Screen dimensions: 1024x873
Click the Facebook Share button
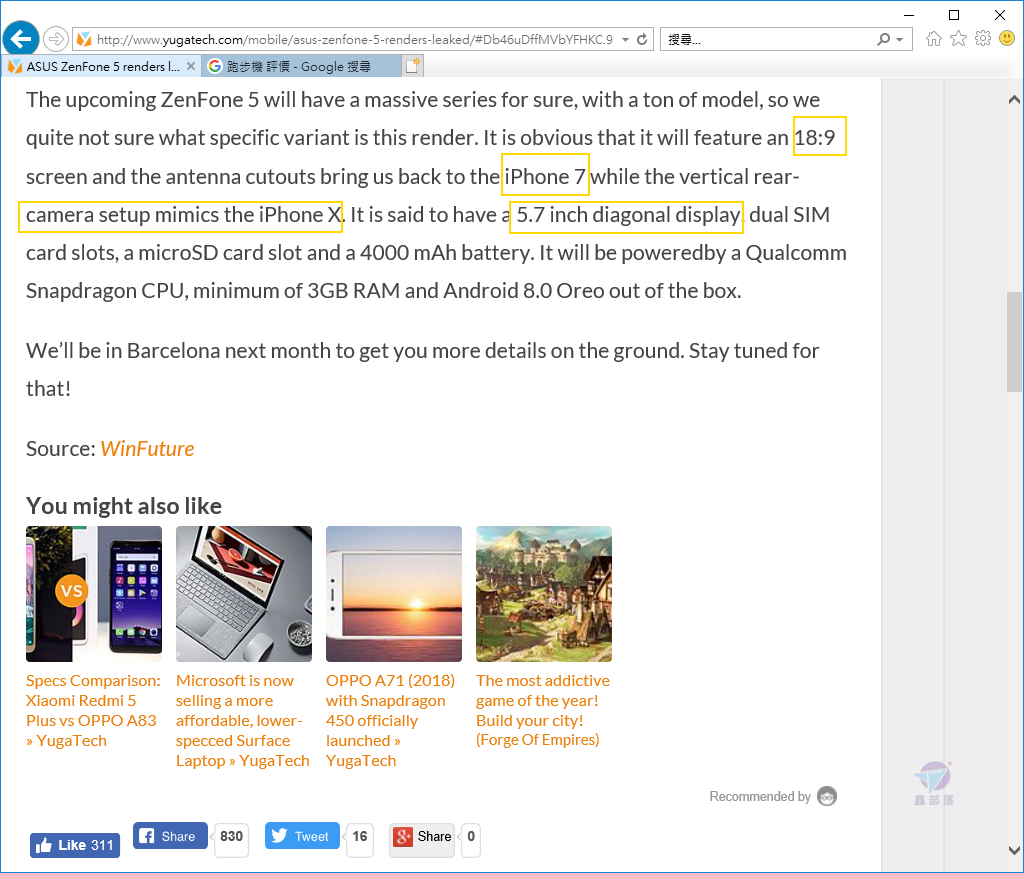click(x=170, y=836)
